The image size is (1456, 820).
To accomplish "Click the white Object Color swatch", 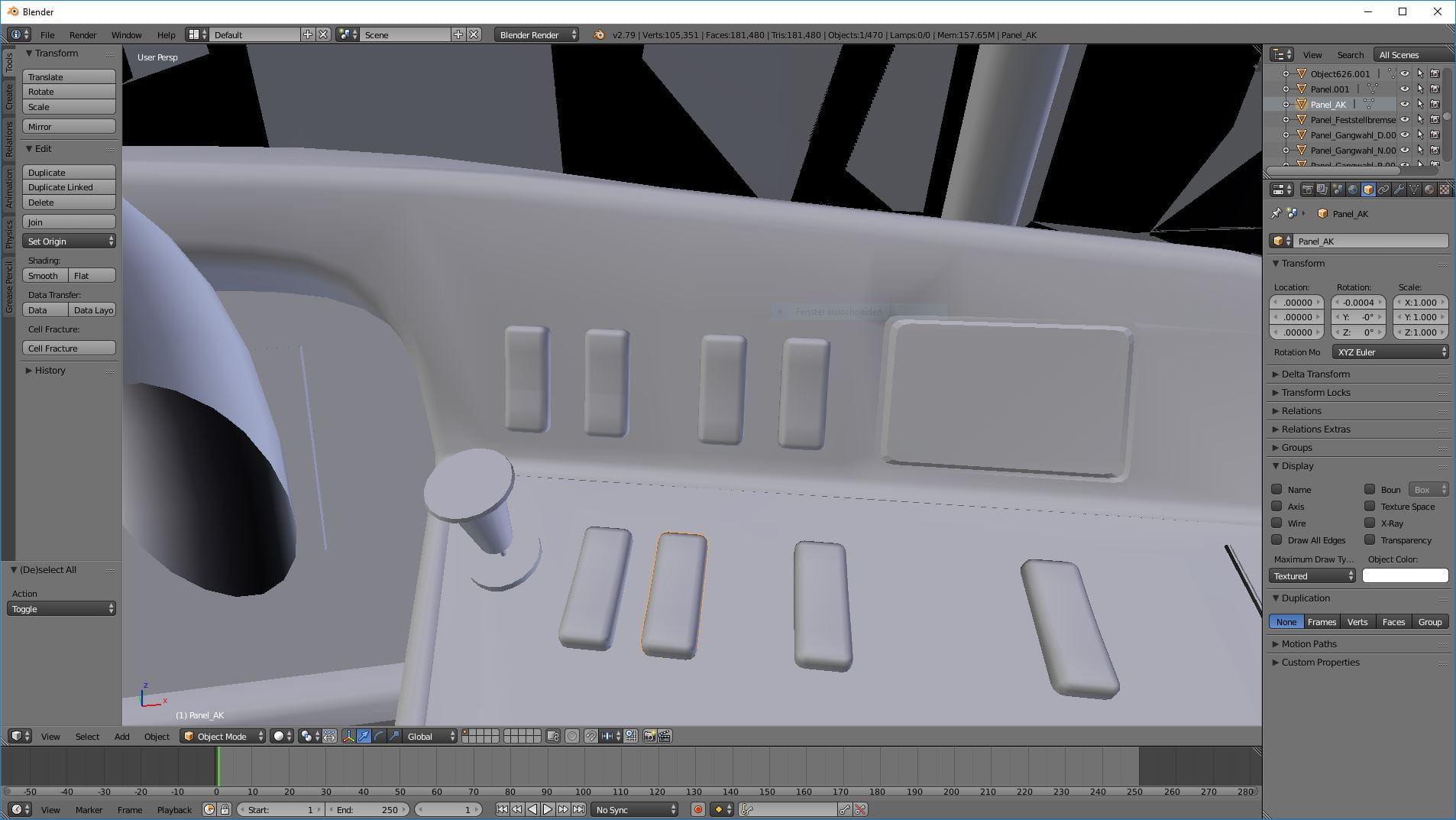I will point(1405,576).
